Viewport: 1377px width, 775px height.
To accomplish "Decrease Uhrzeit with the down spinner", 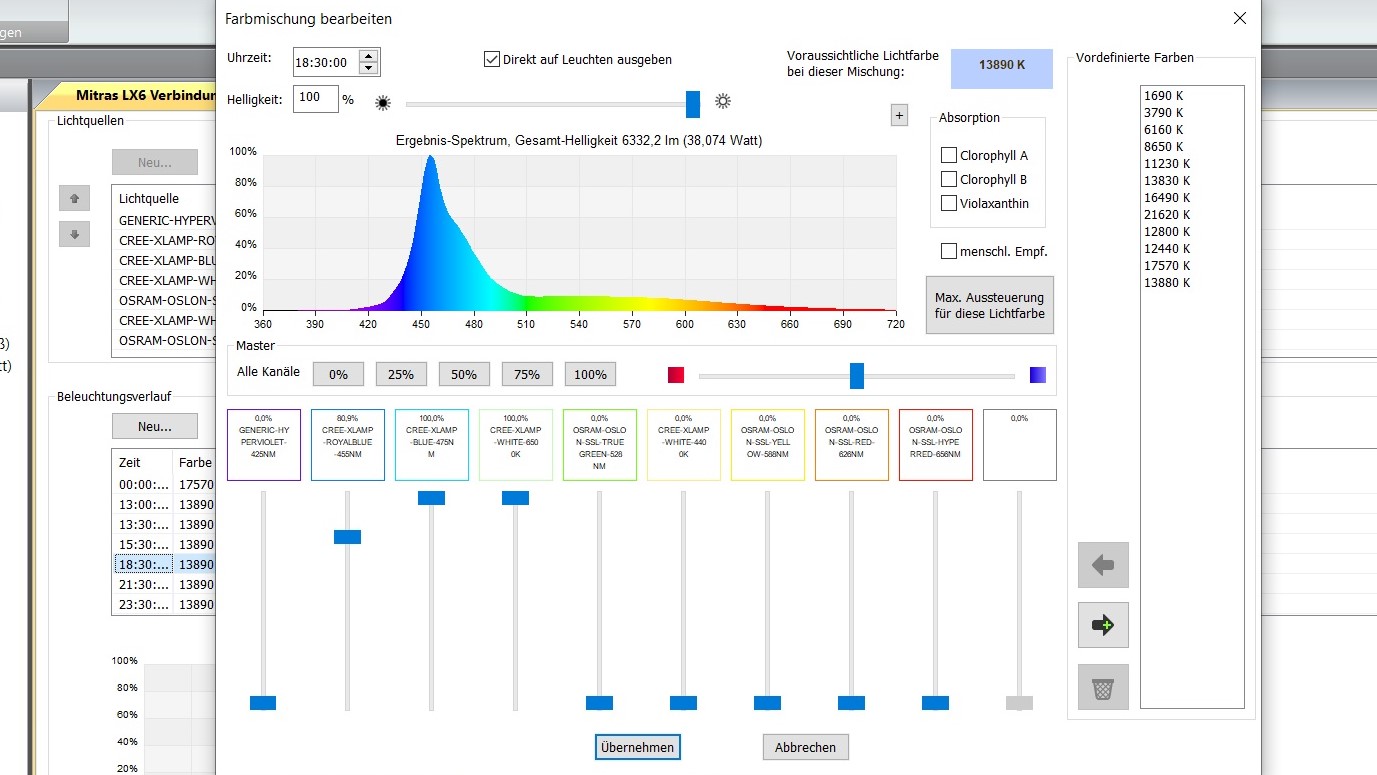I will 368,68.
